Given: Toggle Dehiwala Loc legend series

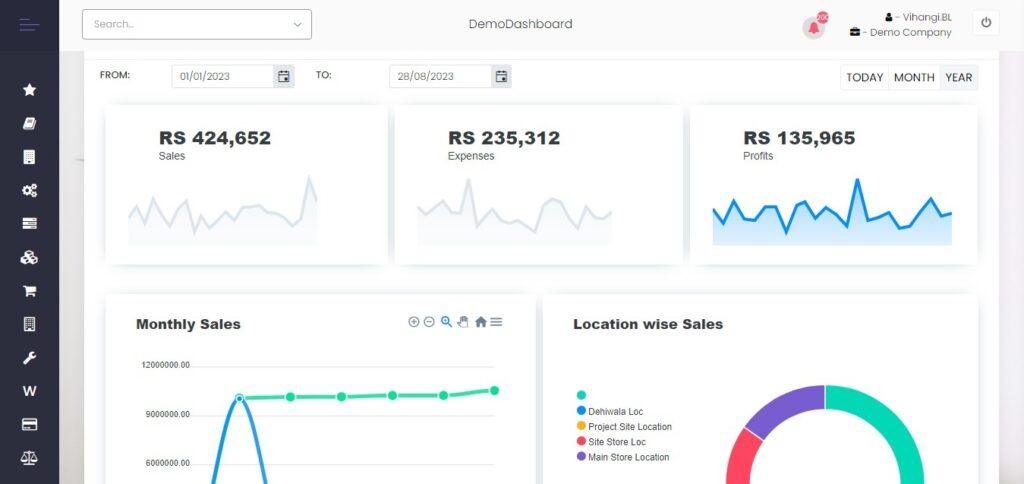Looking at the screenshot, I should point(615,411).
